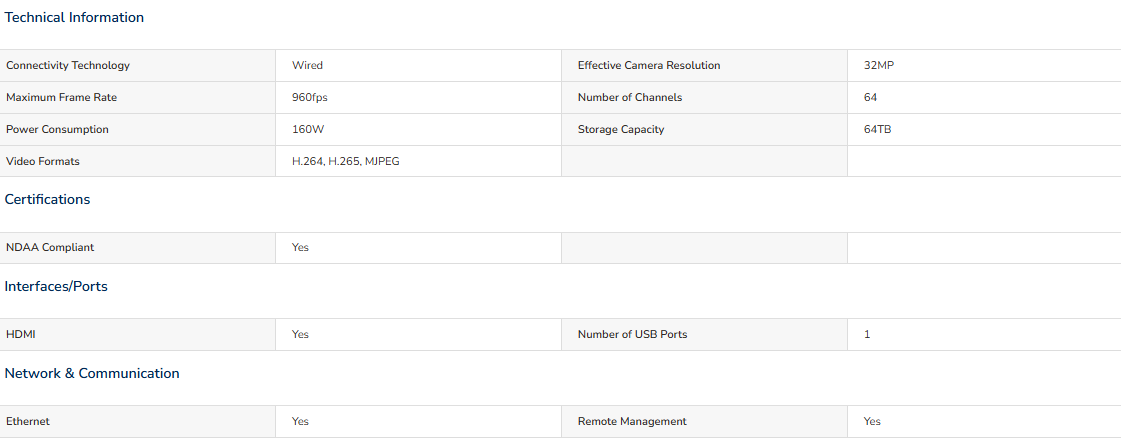Screen dimensions: 1121x443
Task: Click the Number of Channels label
Action: 630,98
